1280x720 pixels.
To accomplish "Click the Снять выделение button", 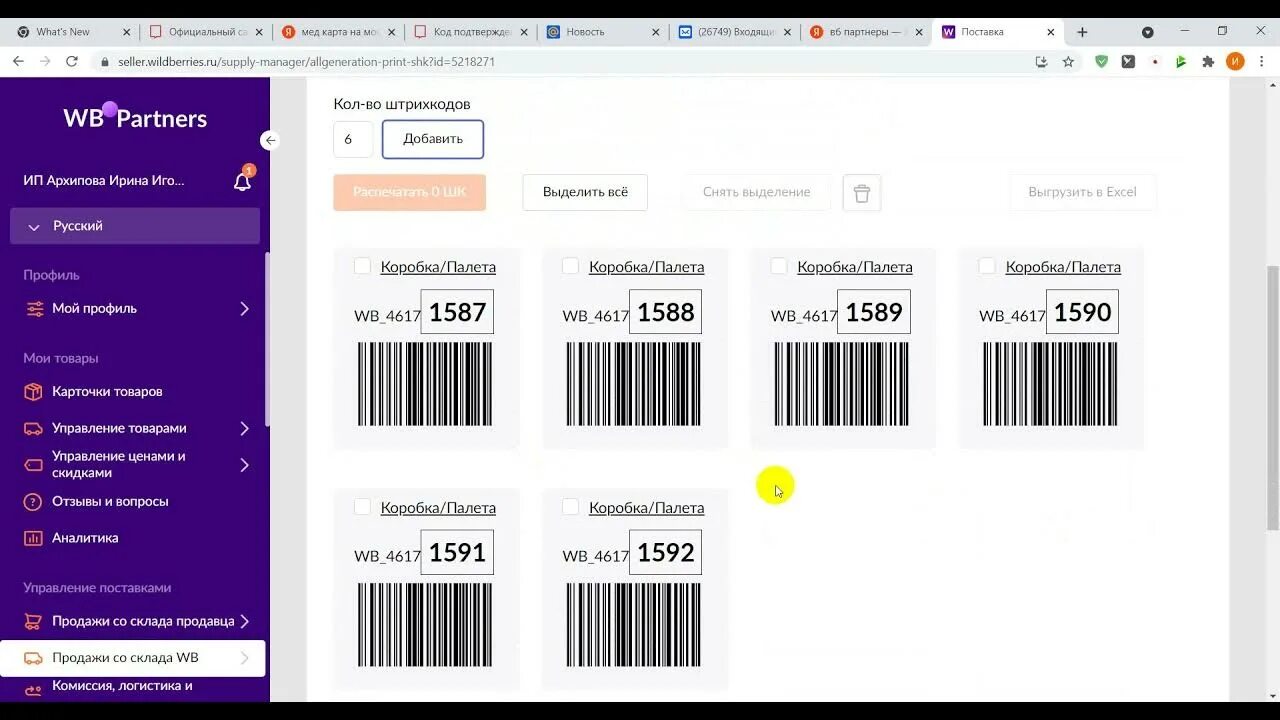I will 757,192.
